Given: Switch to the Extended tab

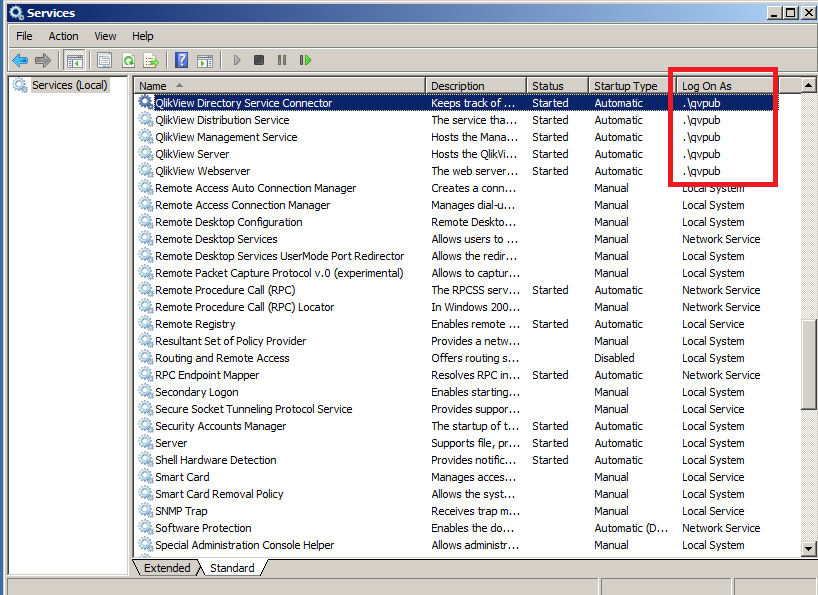Looking at the screenshot, I should point(167,568).
